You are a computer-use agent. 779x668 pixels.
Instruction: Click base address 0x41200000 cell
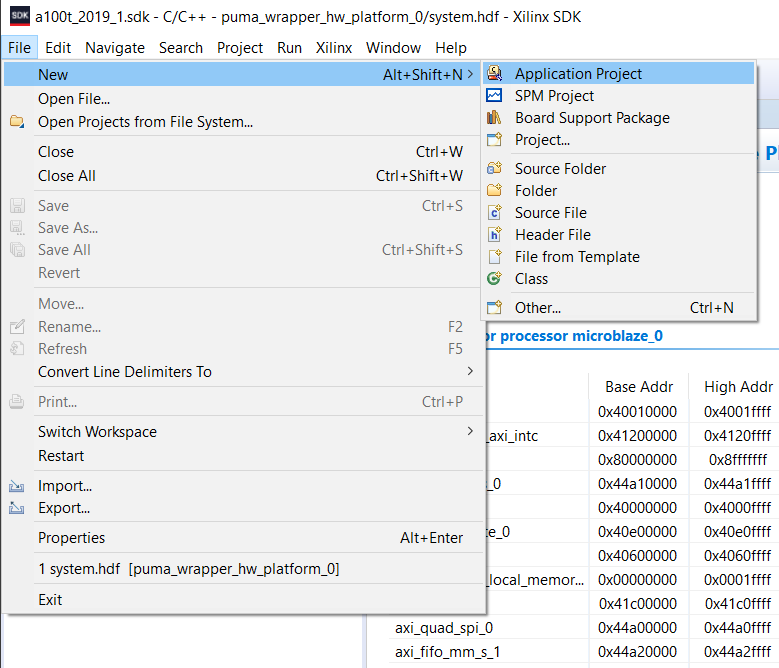tap(637, 436)
